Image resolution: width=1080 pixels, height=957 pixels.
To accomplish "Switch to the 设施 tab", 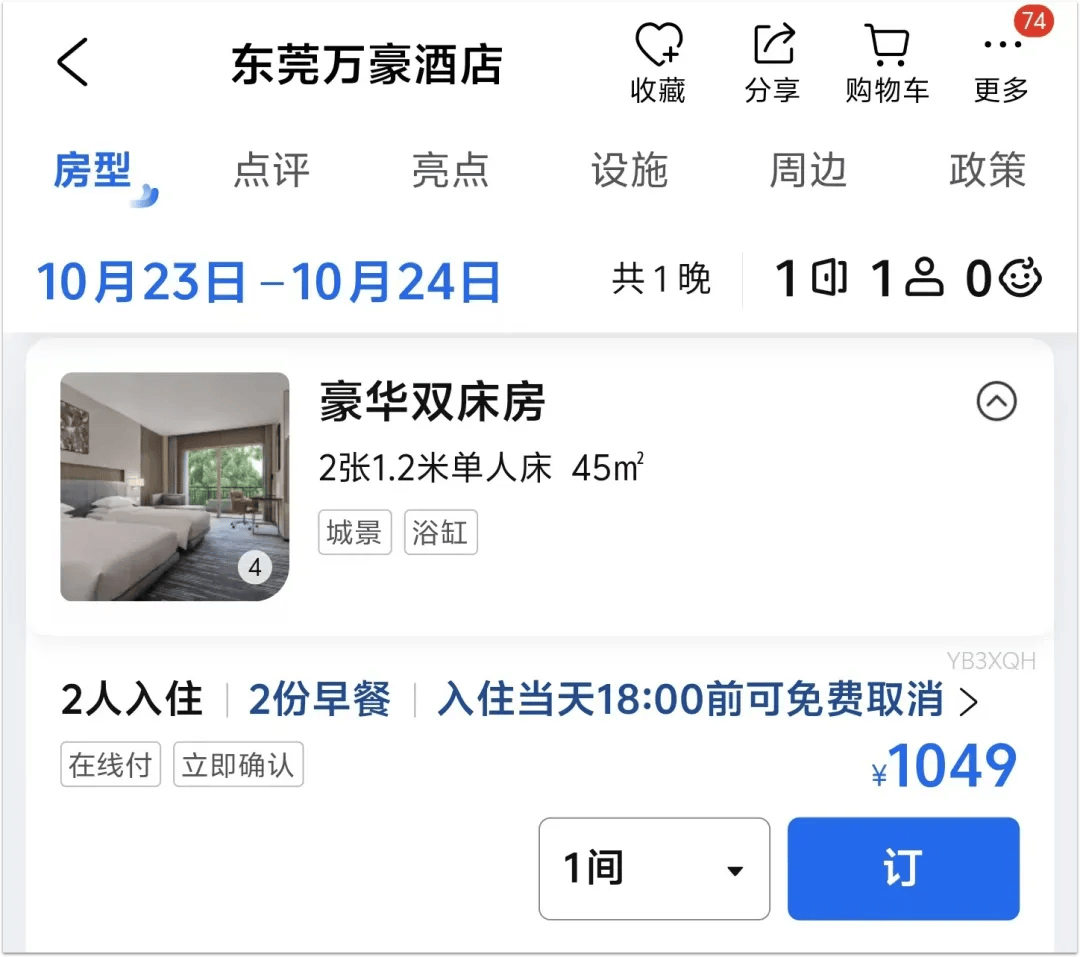I will [x=630, y=170].
